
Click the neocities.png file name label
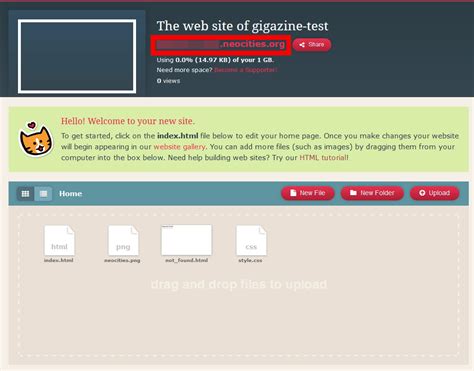pyautogui.click(x=122, y=260)
